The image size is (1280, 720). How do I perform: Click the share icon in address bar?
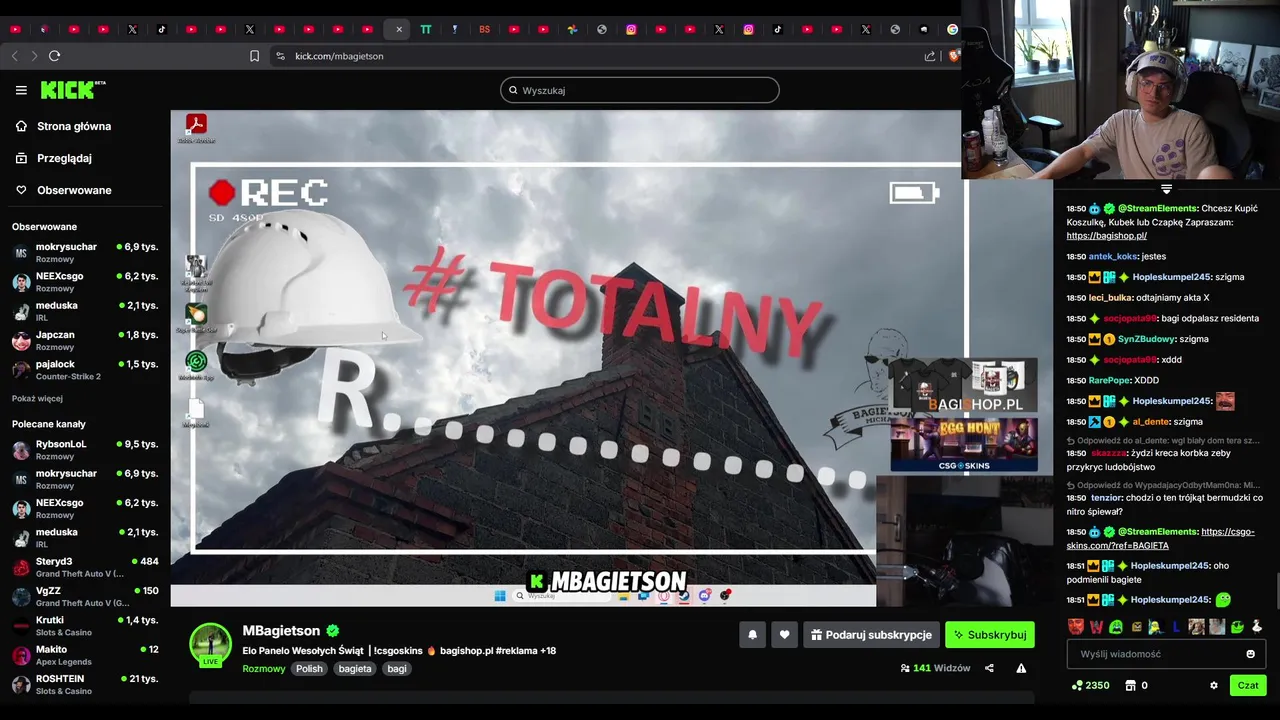930,56
